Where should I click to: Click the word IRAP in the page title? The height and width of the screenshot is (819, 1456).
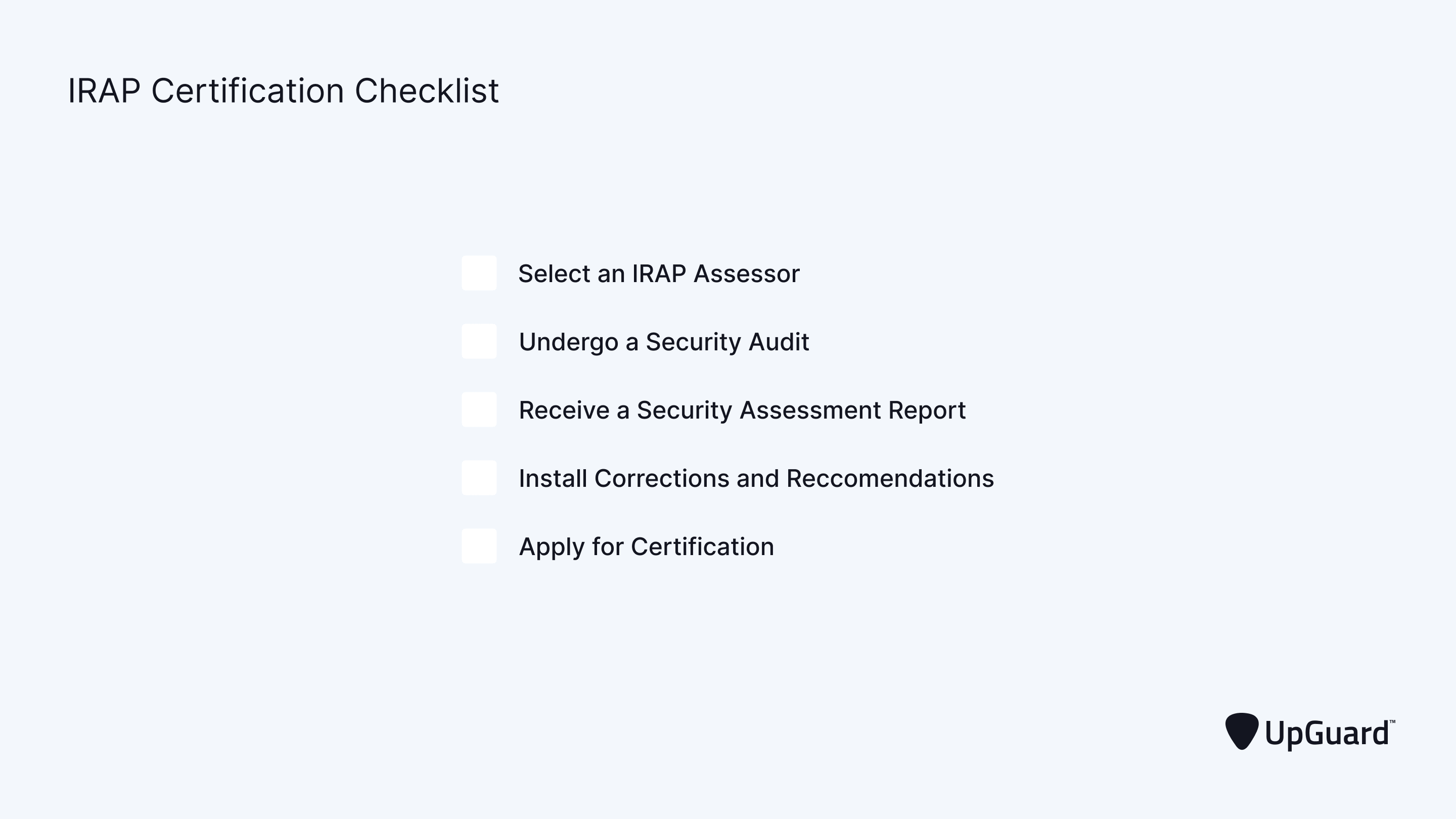104,90
